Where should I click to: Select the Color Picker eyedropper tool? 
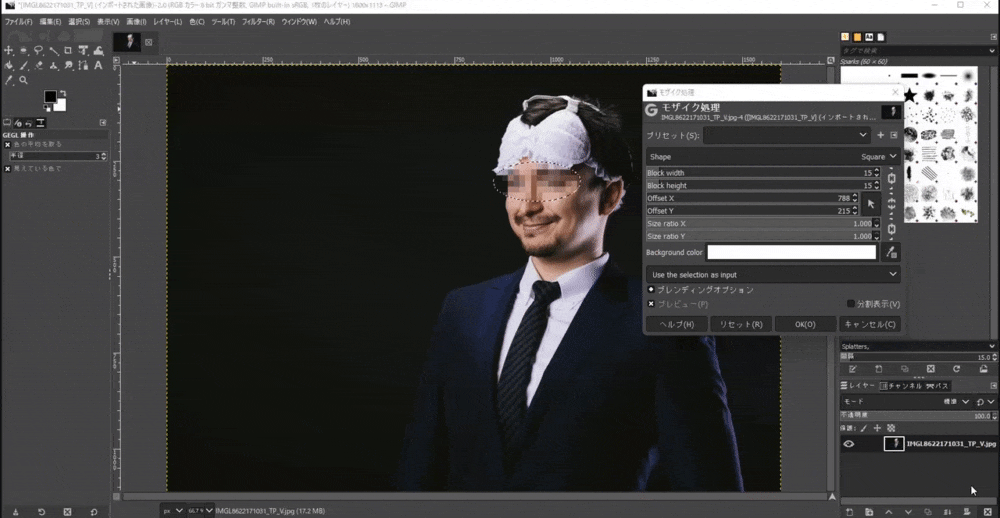click(9, 80)
